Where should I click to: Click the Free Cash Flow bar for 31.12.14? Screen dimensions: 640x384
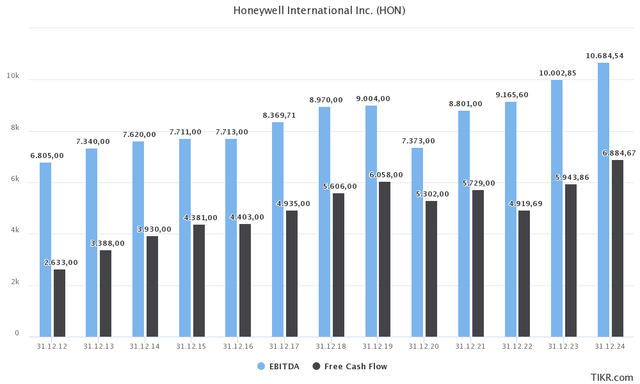[152, 286]
